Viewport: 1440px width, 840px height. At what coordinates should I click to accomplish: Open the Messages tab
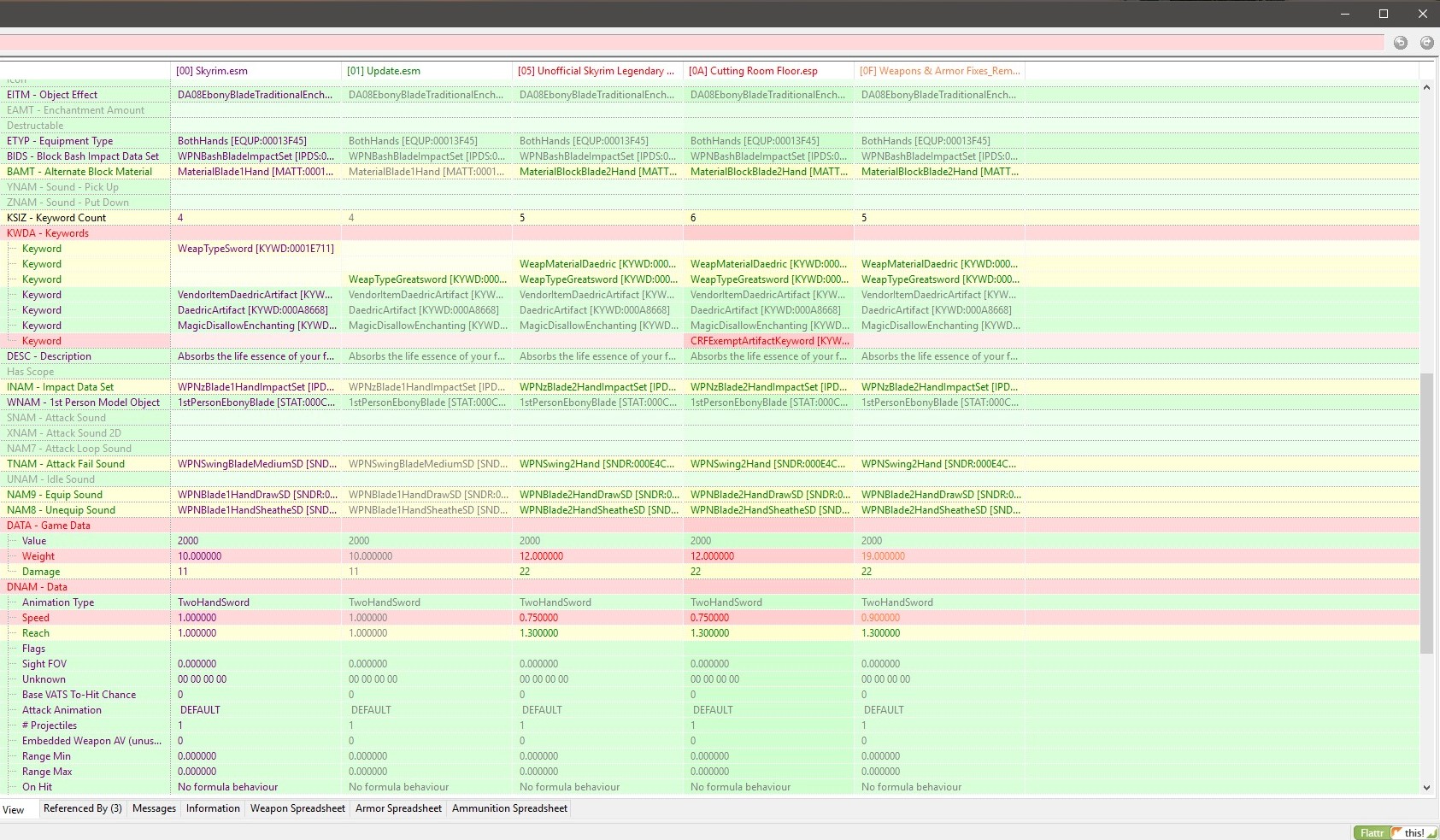coord(154,808)
